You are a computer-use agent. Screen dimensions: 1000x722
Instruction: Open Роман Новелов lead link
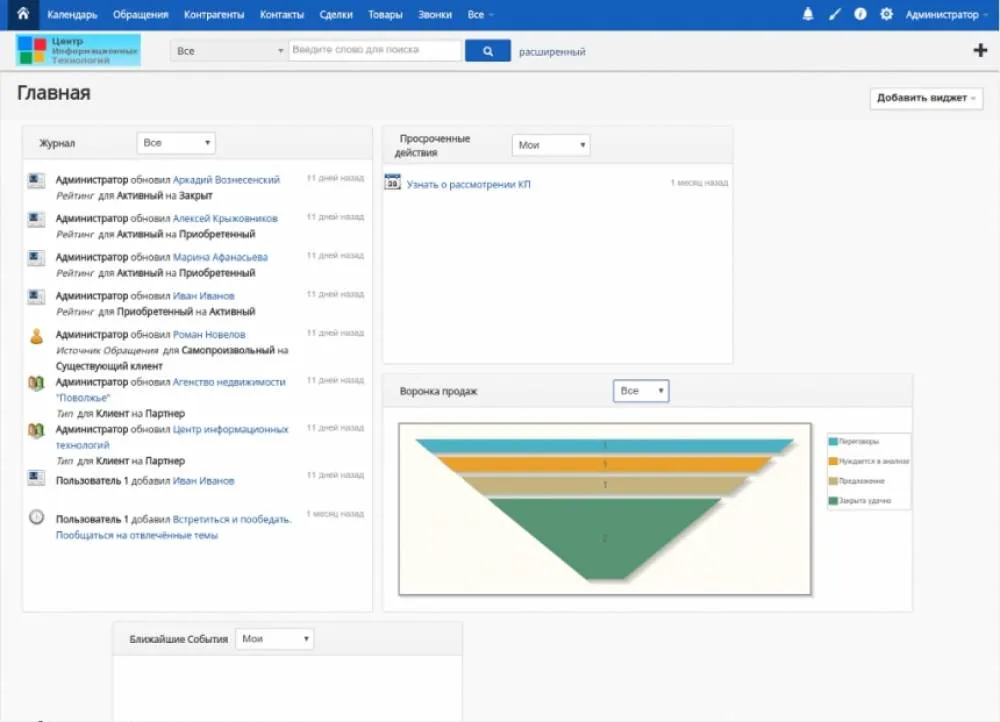(209, 334)
